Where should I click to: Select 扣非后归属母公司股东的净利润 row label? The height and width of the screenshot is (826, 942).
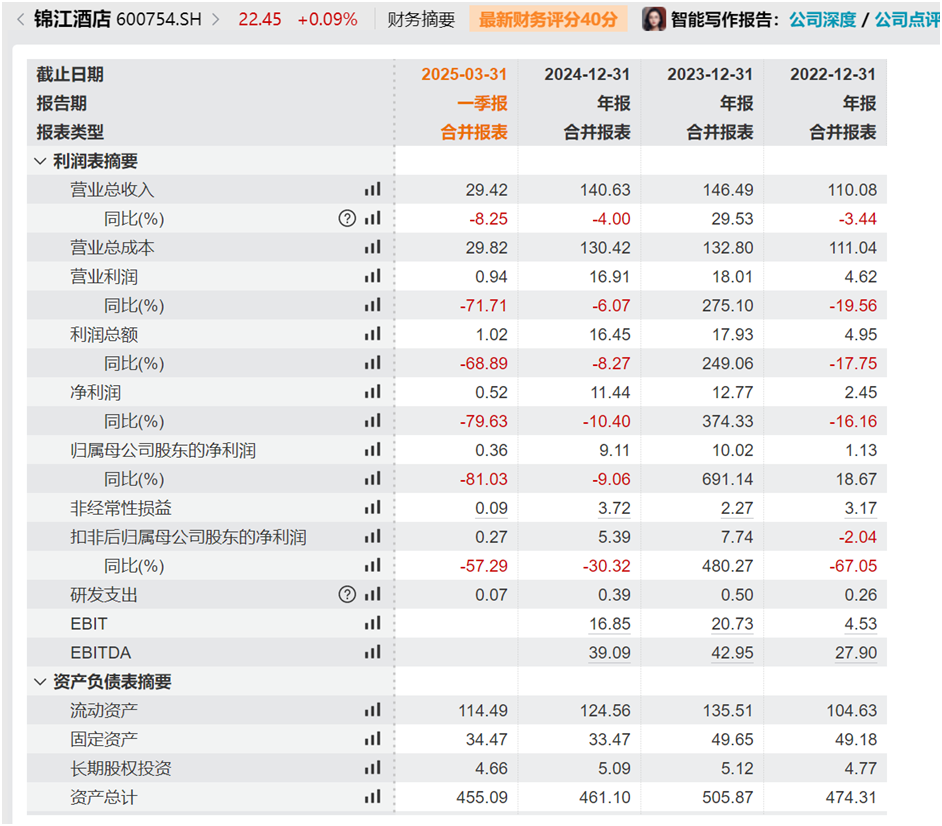188,537
